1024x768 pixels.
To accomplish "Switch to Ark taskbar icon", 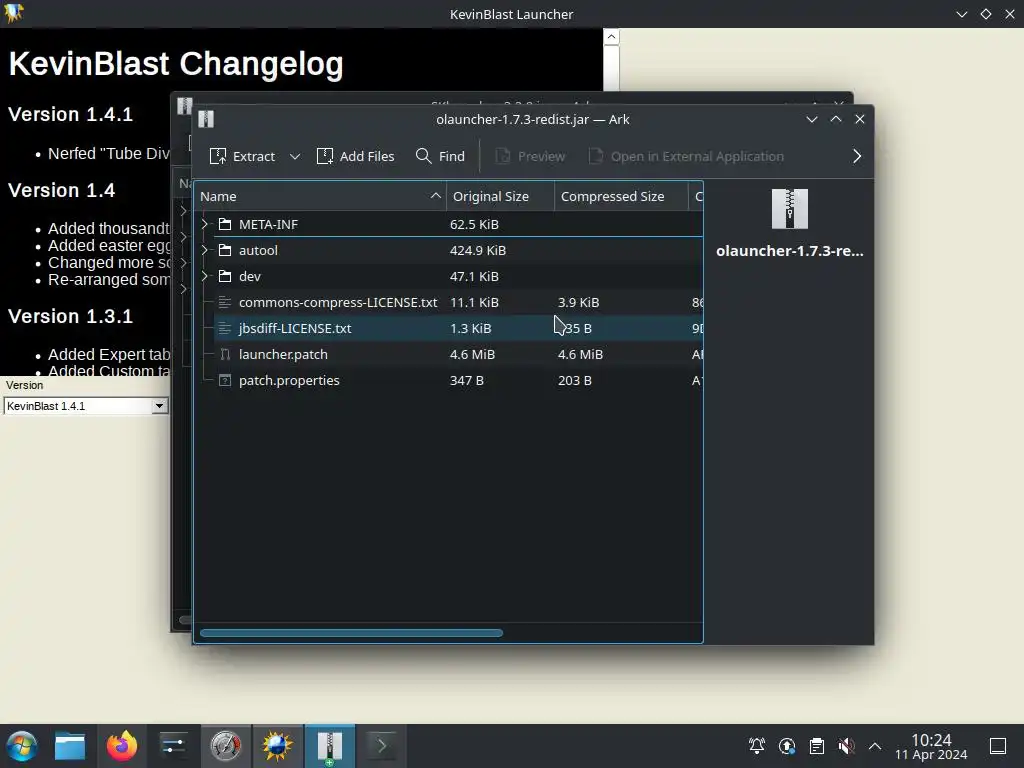I will [330, 746].
